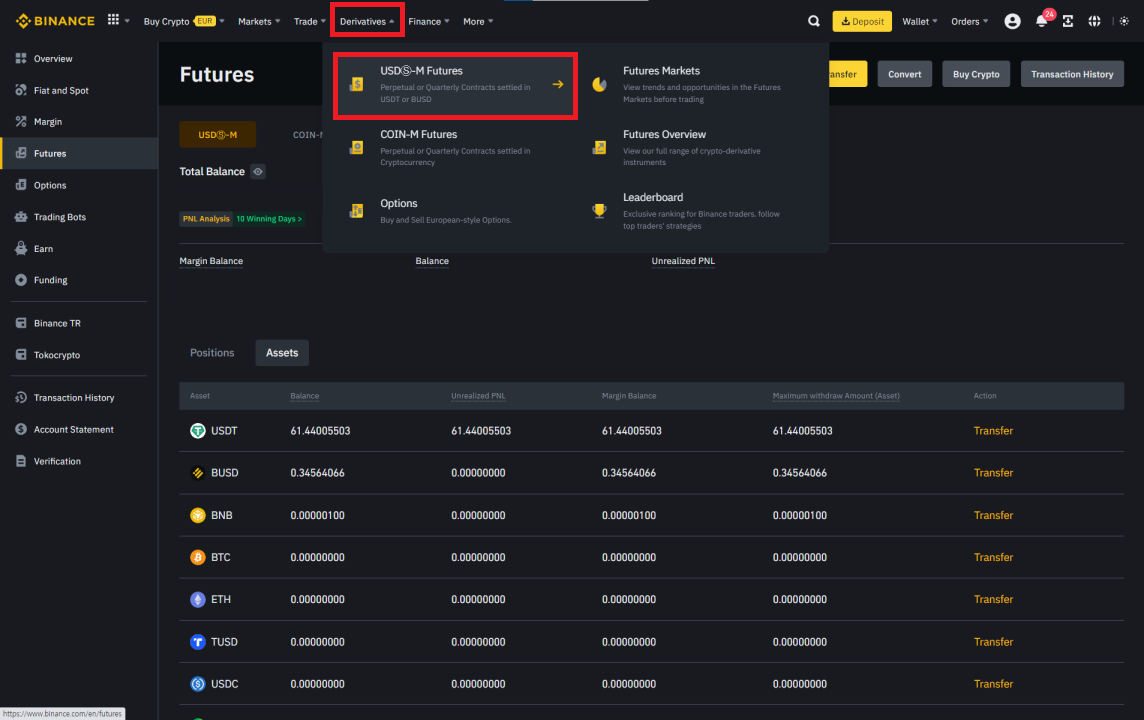Open Trading Bots in sidebar
The image size is (1144, 720).
point(79,217)
